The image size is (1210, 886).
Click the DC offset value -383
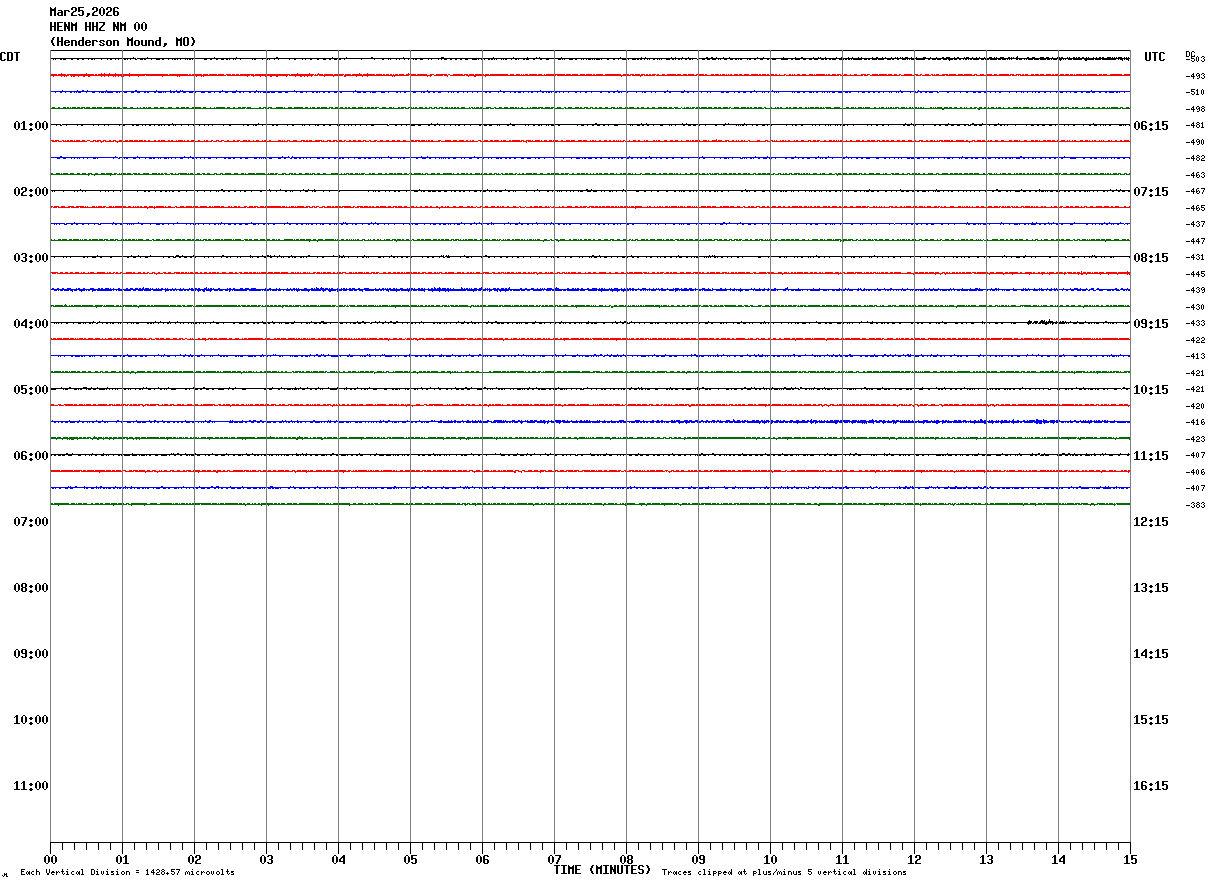pyautogui.click(x=1195, y=505)
